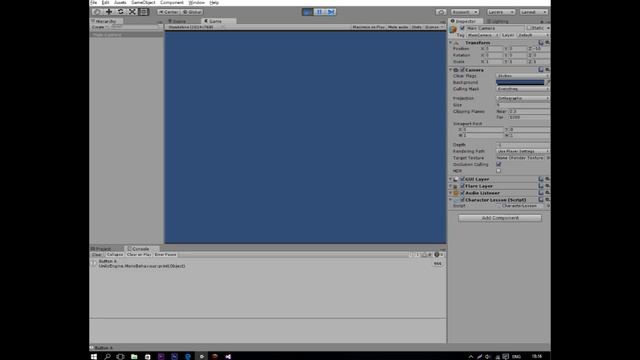Open the Projection dropdown
The width and height of the screenshot is (640, 360).
[523, 98]
